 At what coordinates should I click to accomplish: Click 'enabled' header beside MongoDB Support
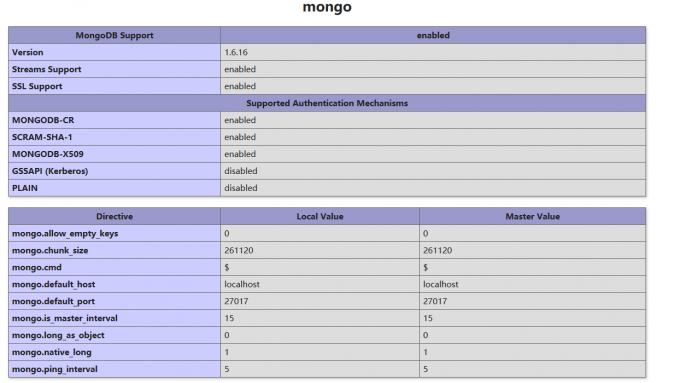pos(433,35)
